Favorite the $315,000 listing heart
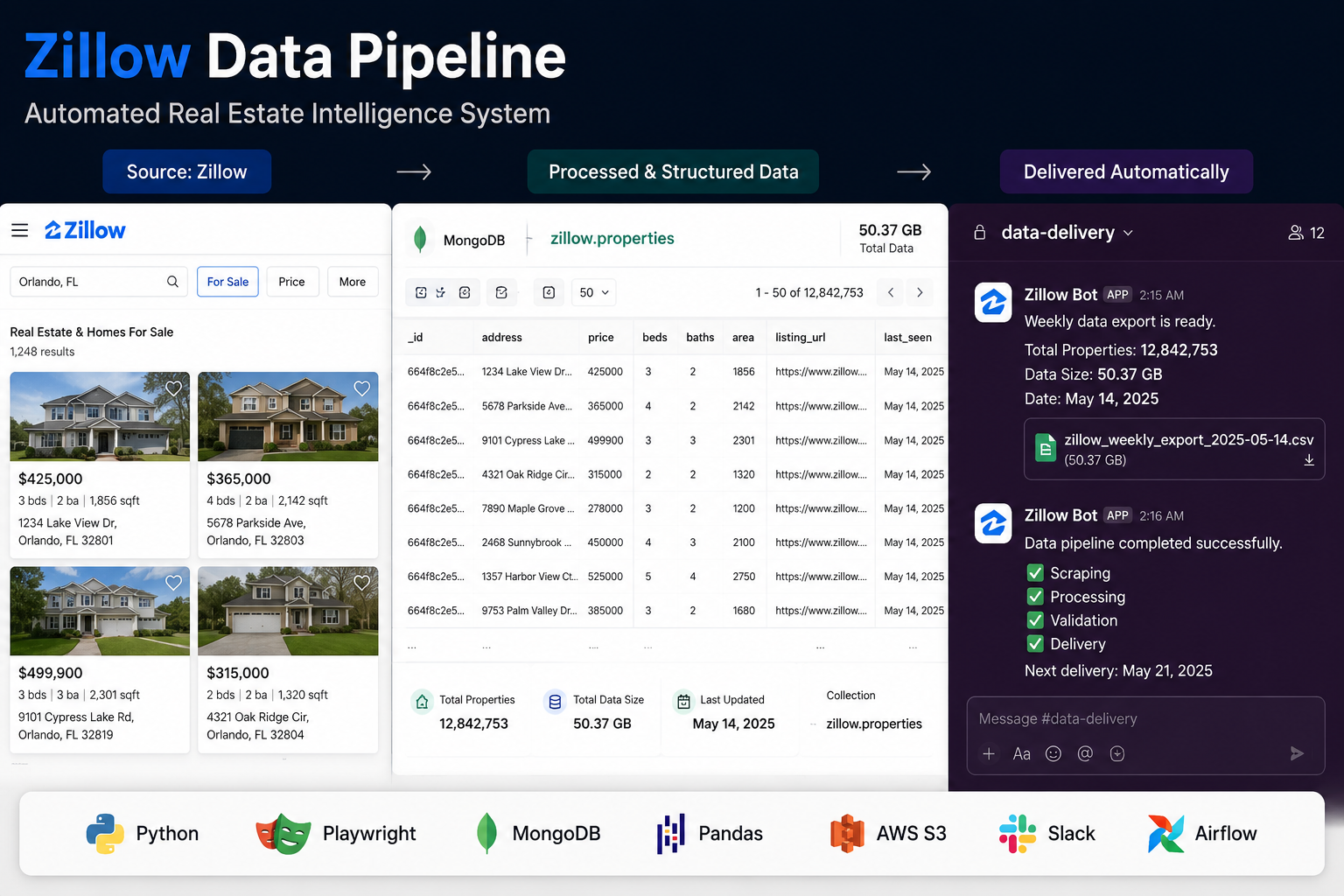 point(361,582)
